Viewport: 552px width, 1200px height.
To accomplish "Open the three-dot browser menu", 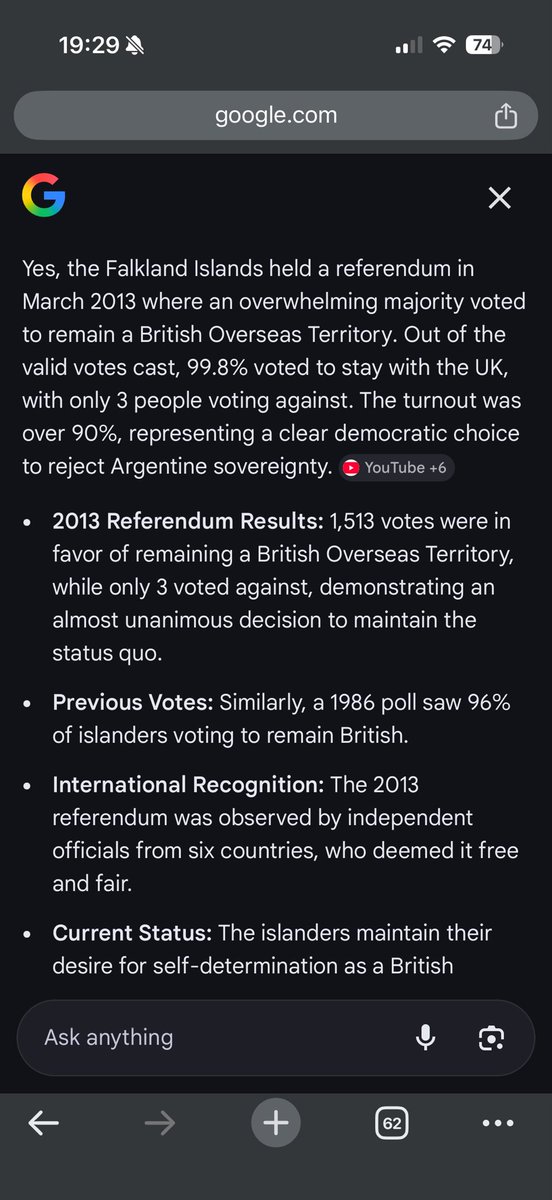I will [498, 1124].
